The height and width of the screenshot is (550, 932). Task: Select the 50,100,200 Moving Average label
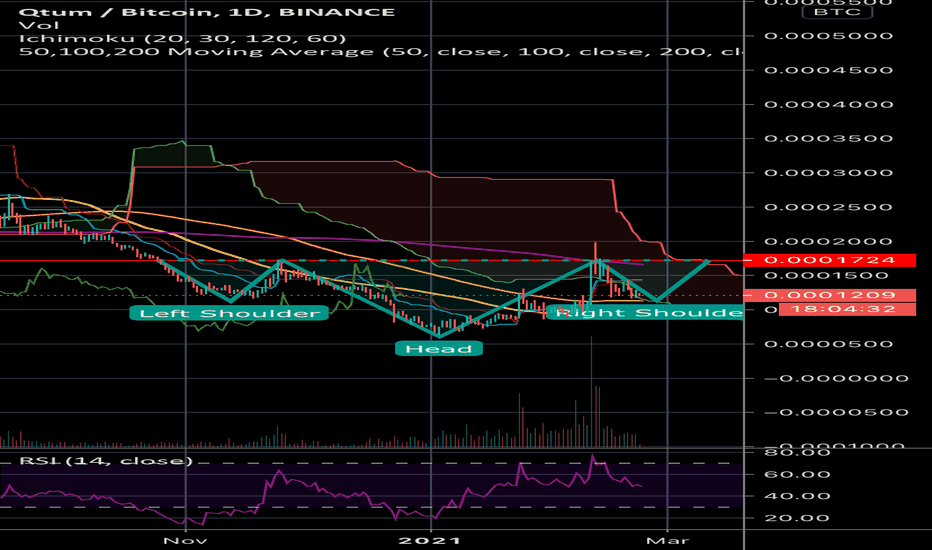380,52
